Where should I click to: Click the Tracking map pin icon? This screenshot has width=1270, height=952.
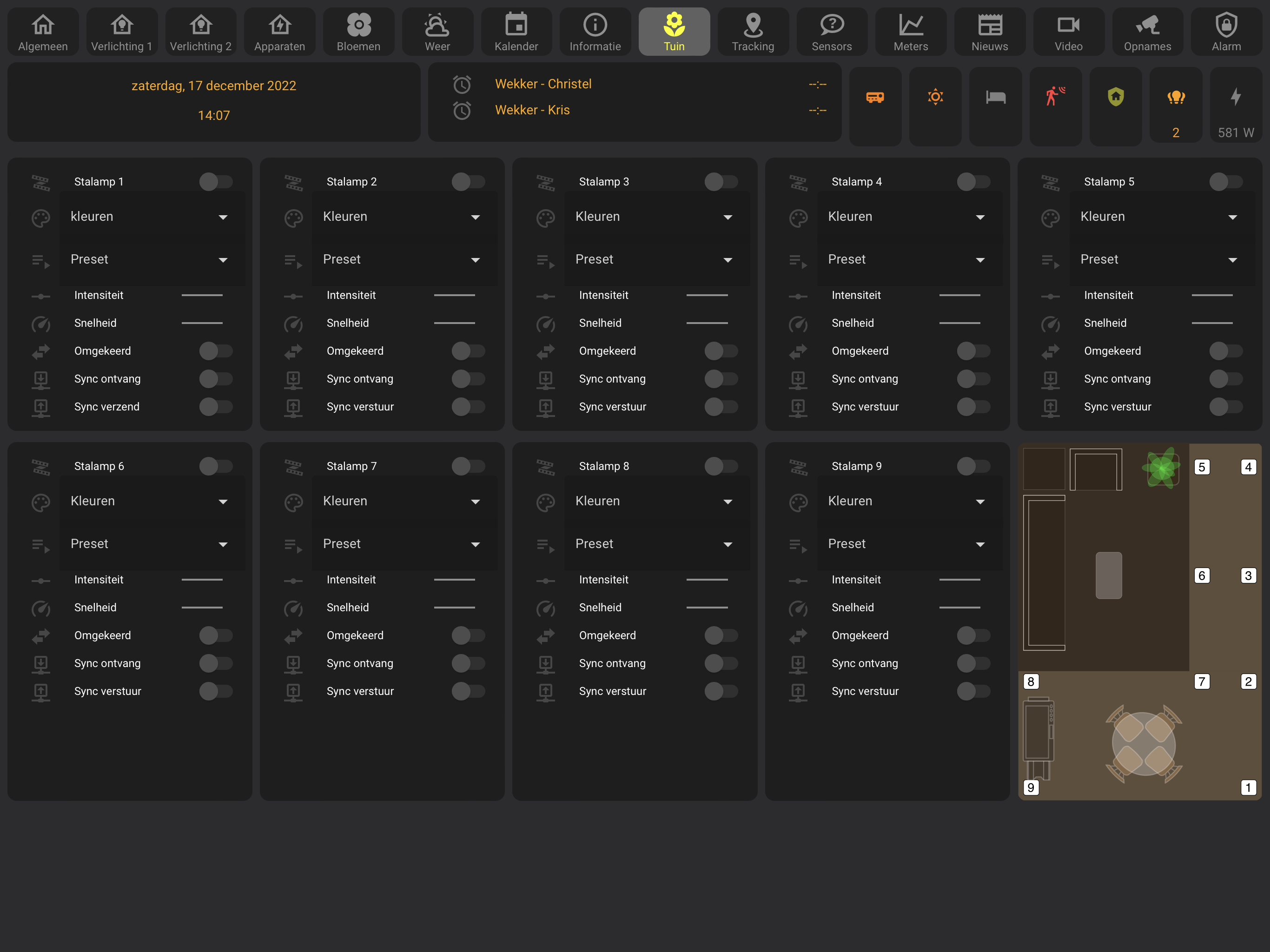(753, 24)
